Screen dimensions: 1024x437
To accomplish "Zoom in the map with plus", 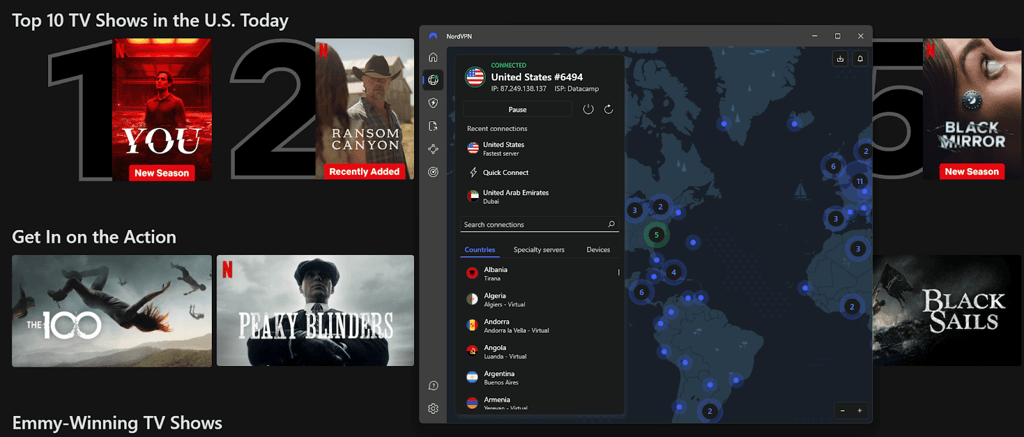I will pyautogui.click(x=859, y=411).
